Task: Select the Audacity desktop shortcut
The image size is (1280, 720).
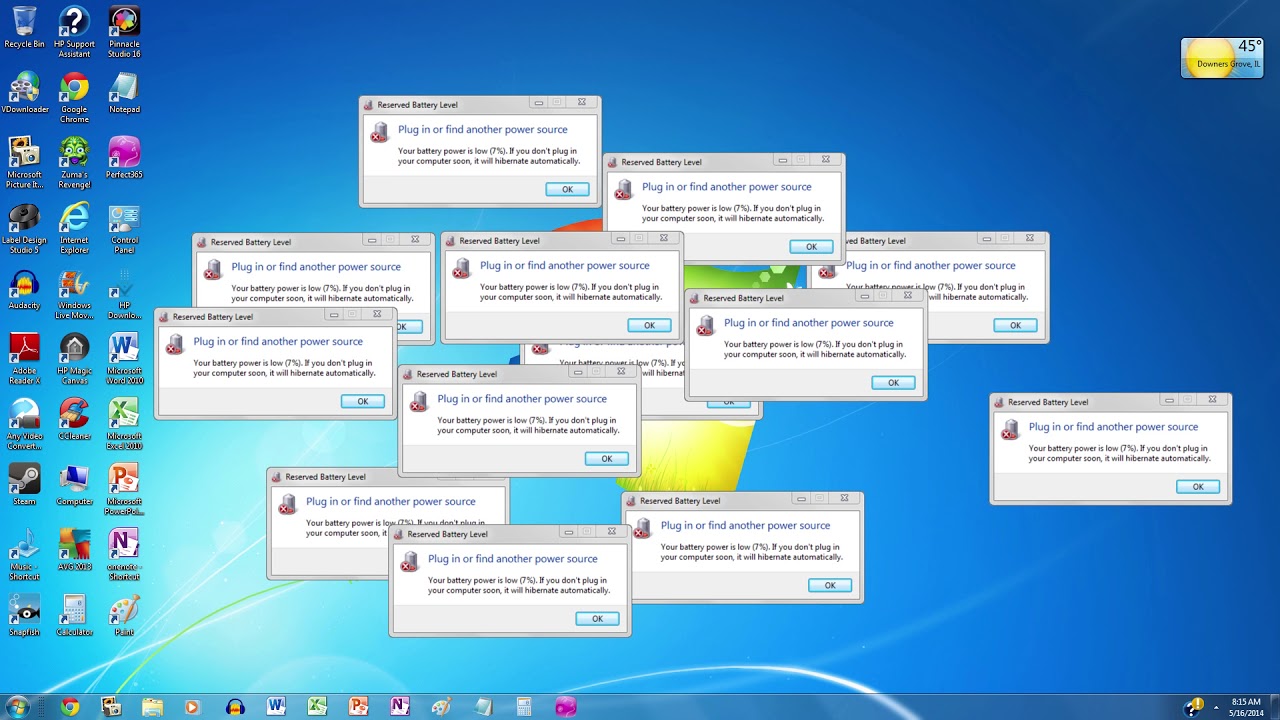Action: coord(24,289)
